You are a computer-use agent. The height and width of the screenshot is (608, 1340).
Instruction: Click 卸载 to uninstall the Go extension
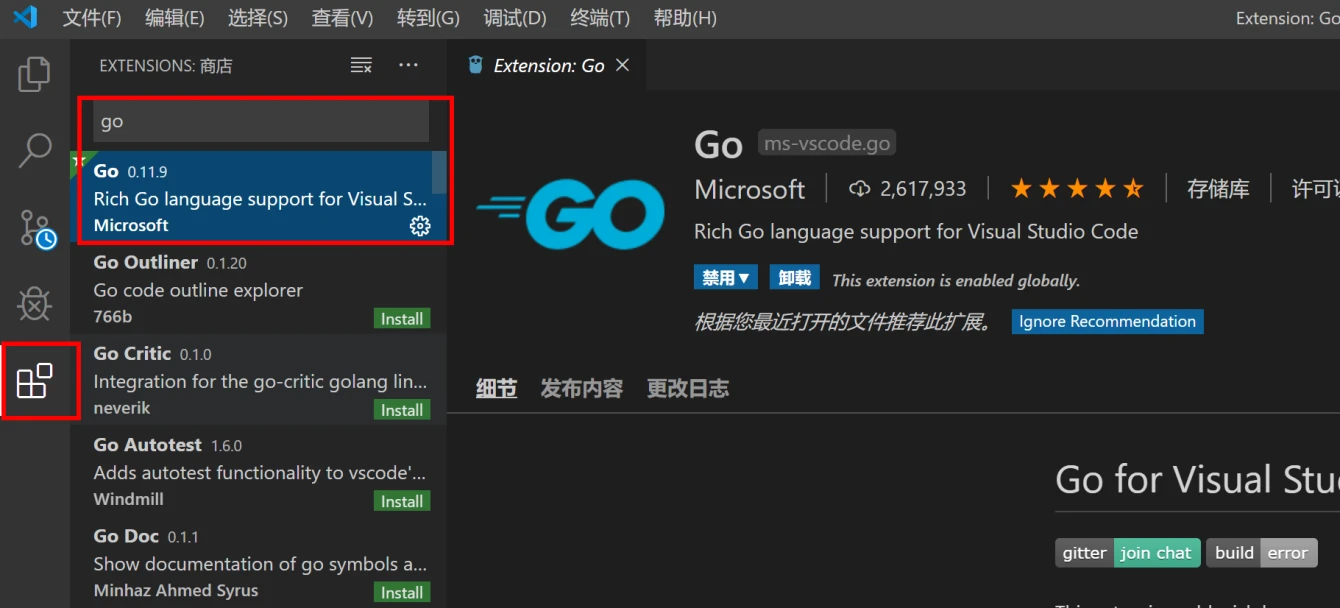(794, 277)
